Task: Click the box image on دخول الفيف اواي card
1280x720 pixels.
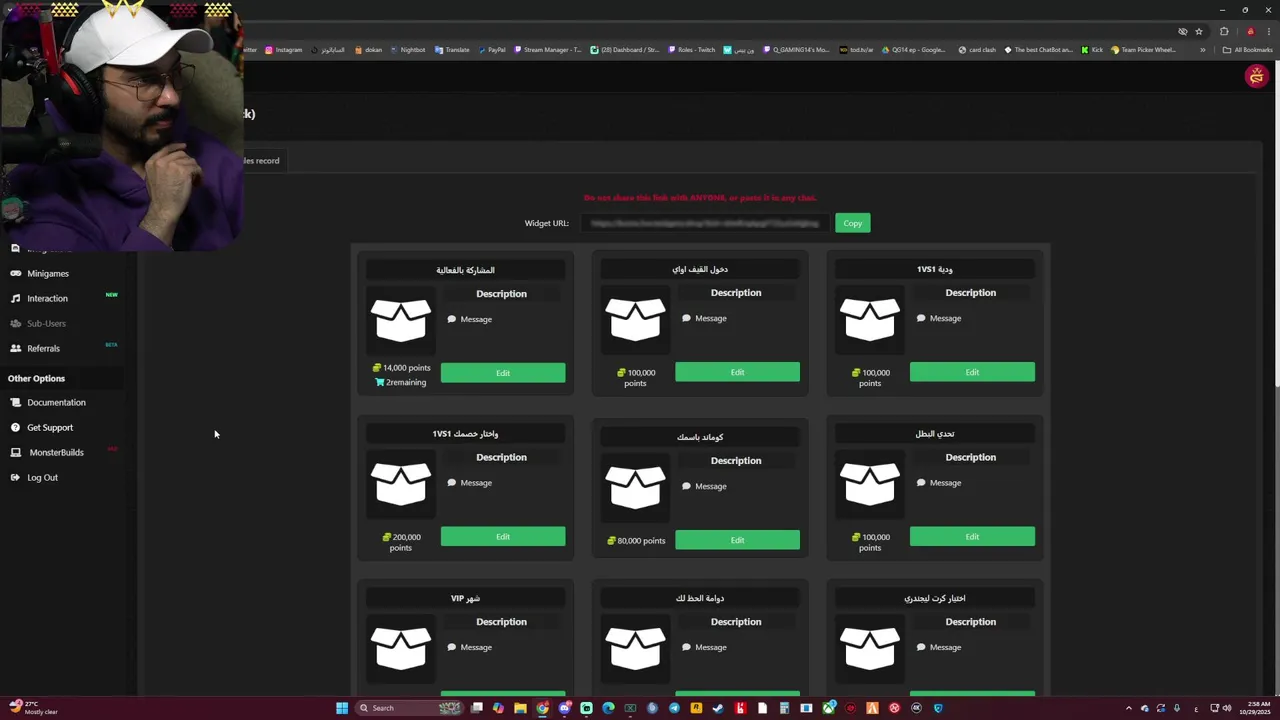Action: point(635,320)
